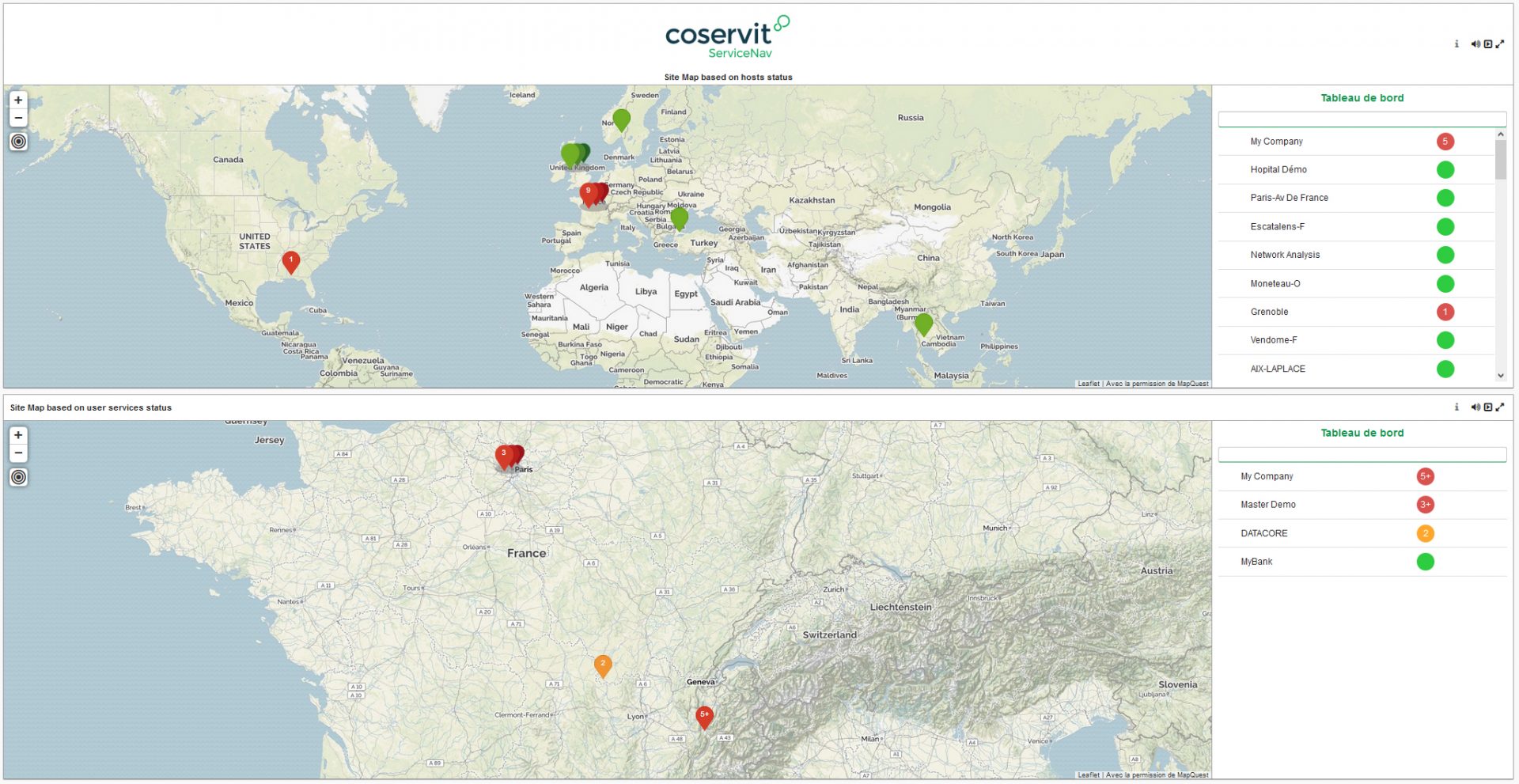The image size is (1519, 784).
Task: Click the green marker near Bulgaria
Action: point(680,218)
